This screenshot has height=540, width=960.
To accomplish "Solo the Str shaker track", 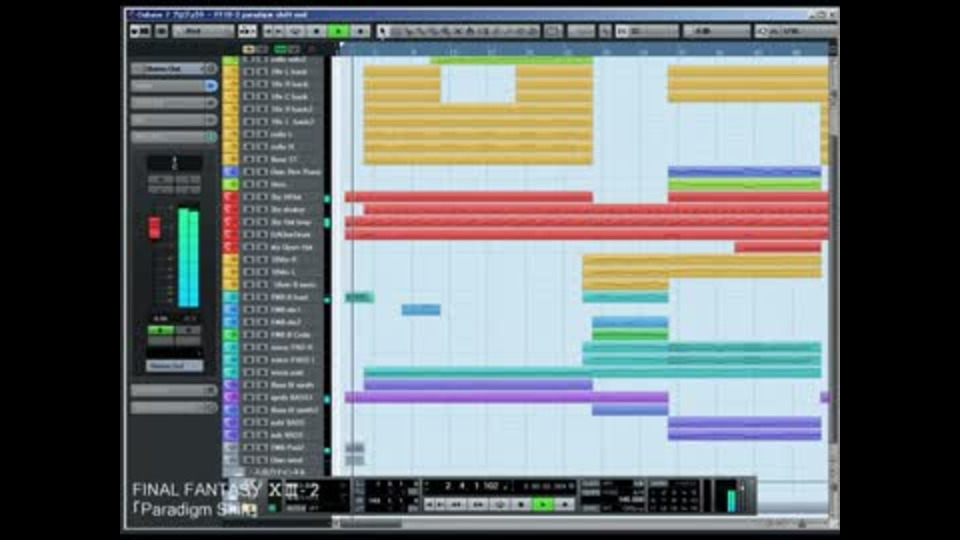I will point(262,209).
